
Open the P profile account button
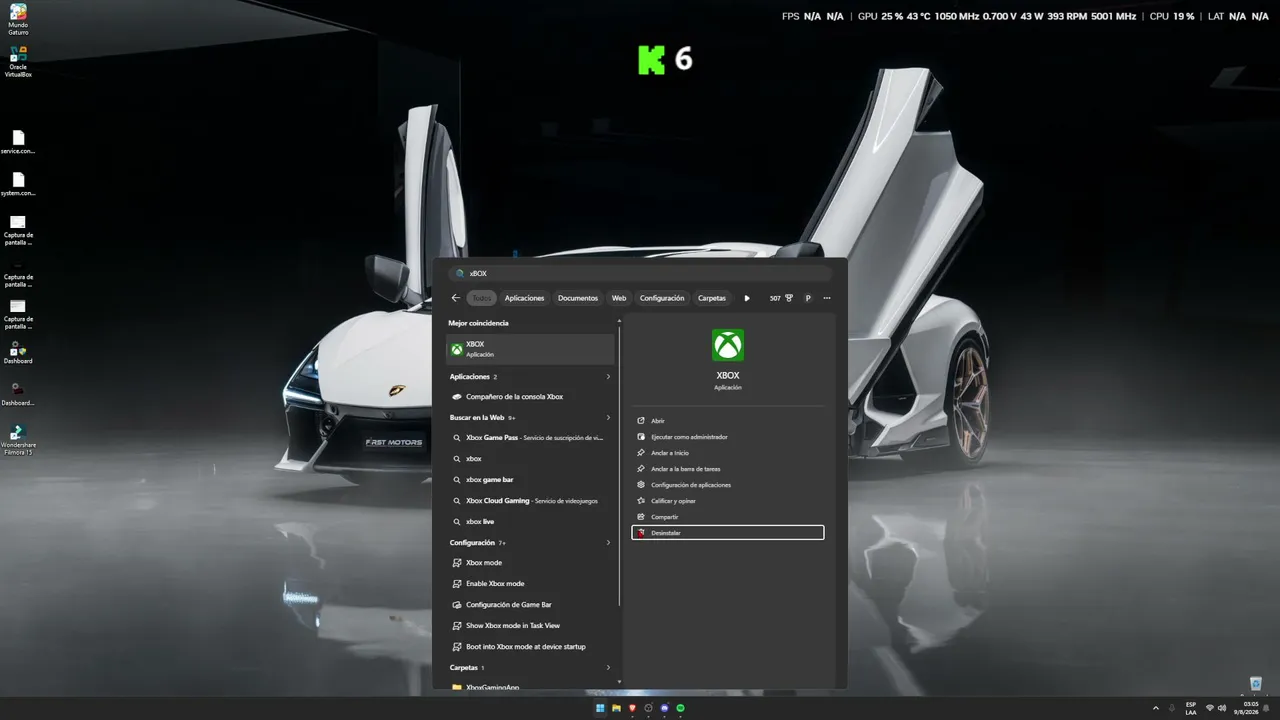coord(808,298)
